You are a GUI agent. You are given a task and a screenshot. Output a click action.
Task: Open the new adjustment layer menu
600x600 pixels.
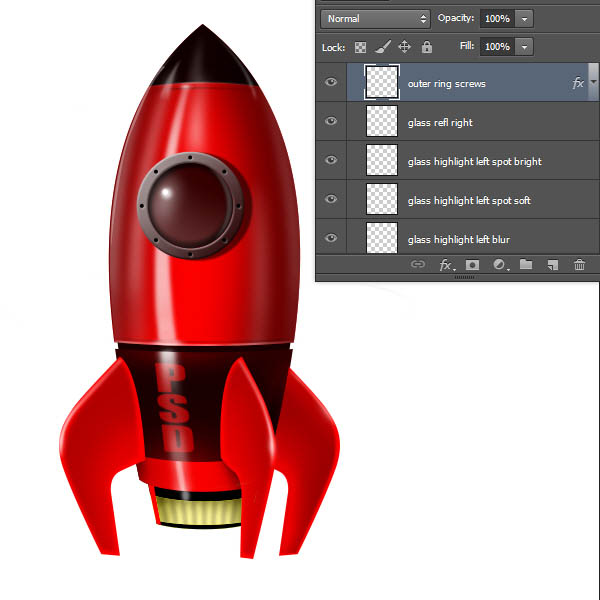499,265
